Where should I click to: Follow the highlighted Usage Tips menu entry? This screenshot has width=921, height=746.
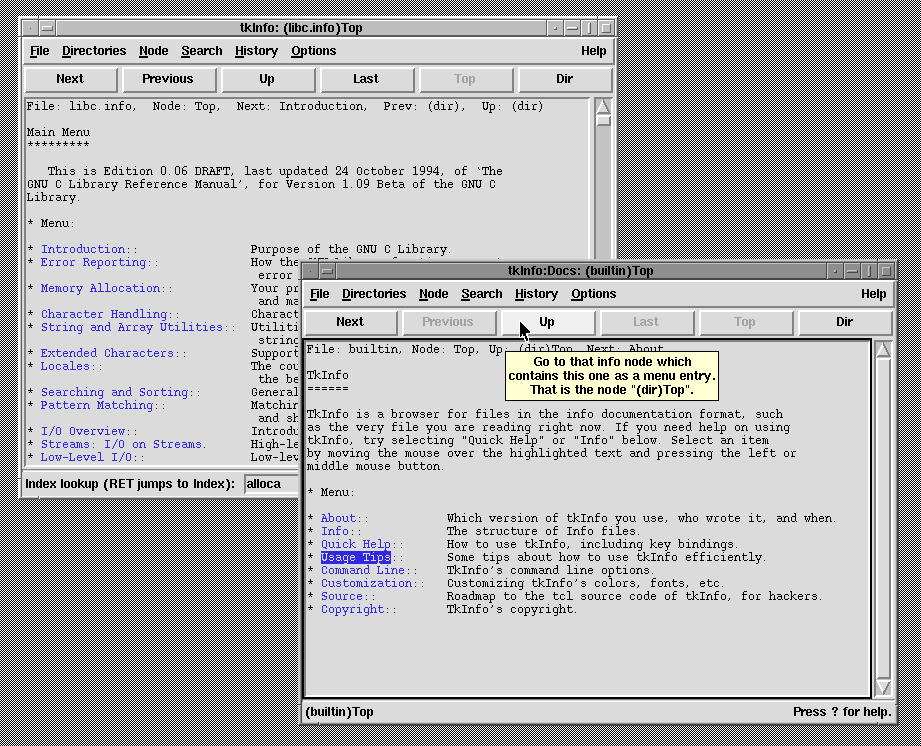pos(355,557)
